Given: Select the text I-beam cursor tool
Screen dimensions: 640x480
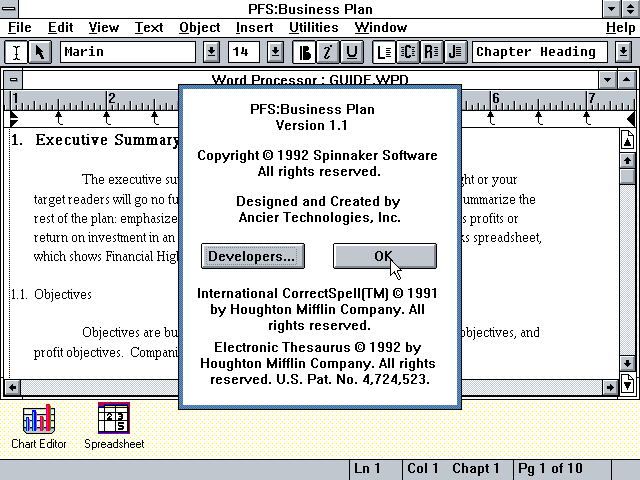Looking at the screenshot, I should coord(16,52).
